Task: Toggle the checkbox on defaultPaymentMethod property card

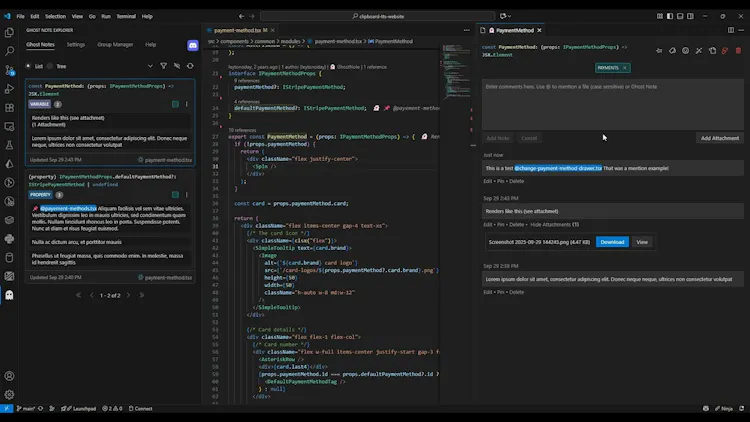Action: [176, 195]
